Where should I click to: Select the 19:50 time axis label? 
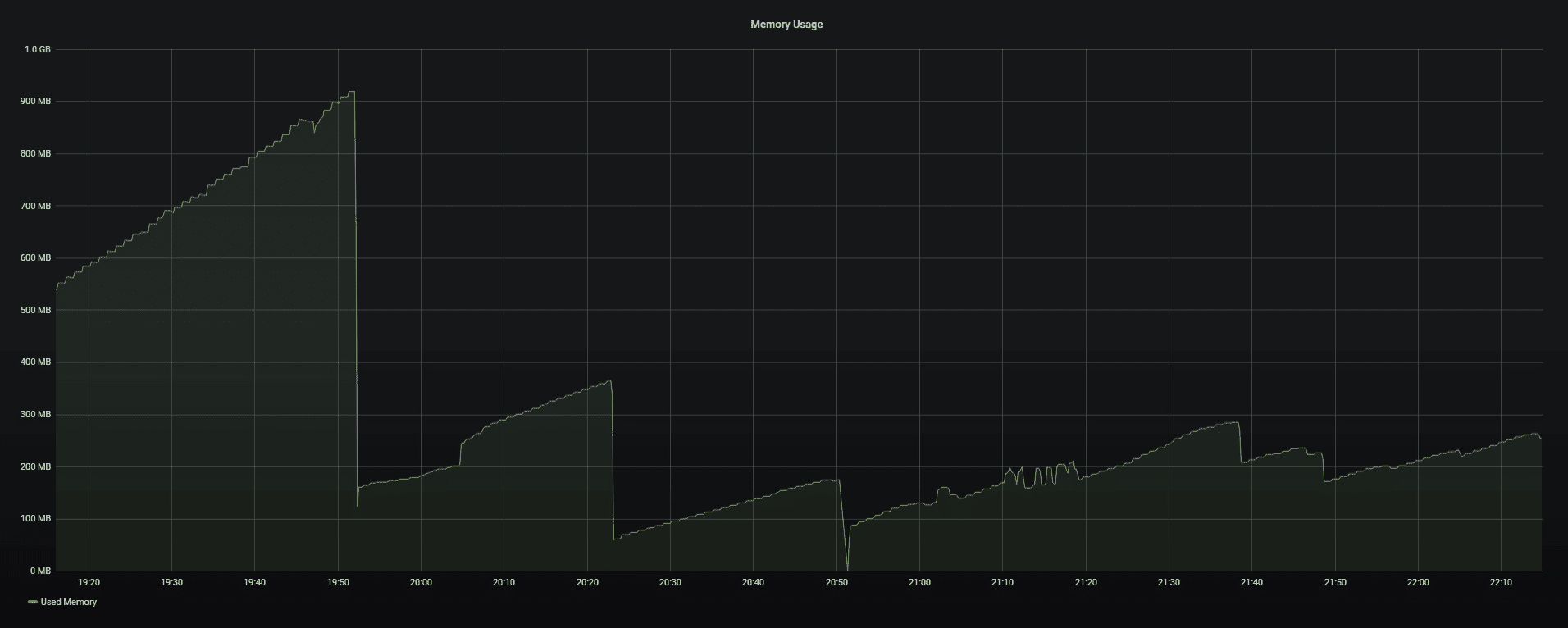[x=338, y=583]
